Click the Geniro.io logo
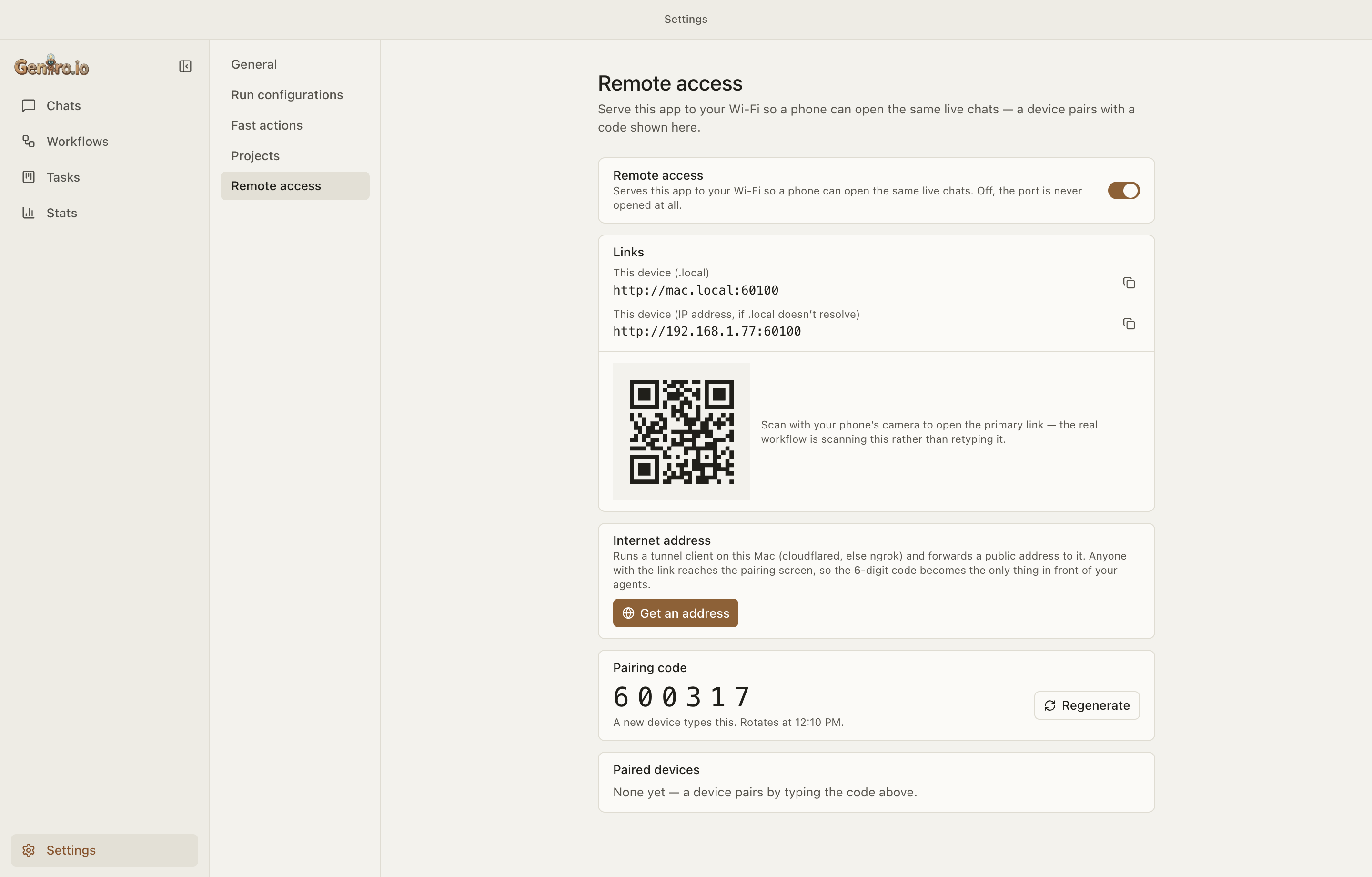The width and height of the screenshot is (1372, 877). click(52, 66)
